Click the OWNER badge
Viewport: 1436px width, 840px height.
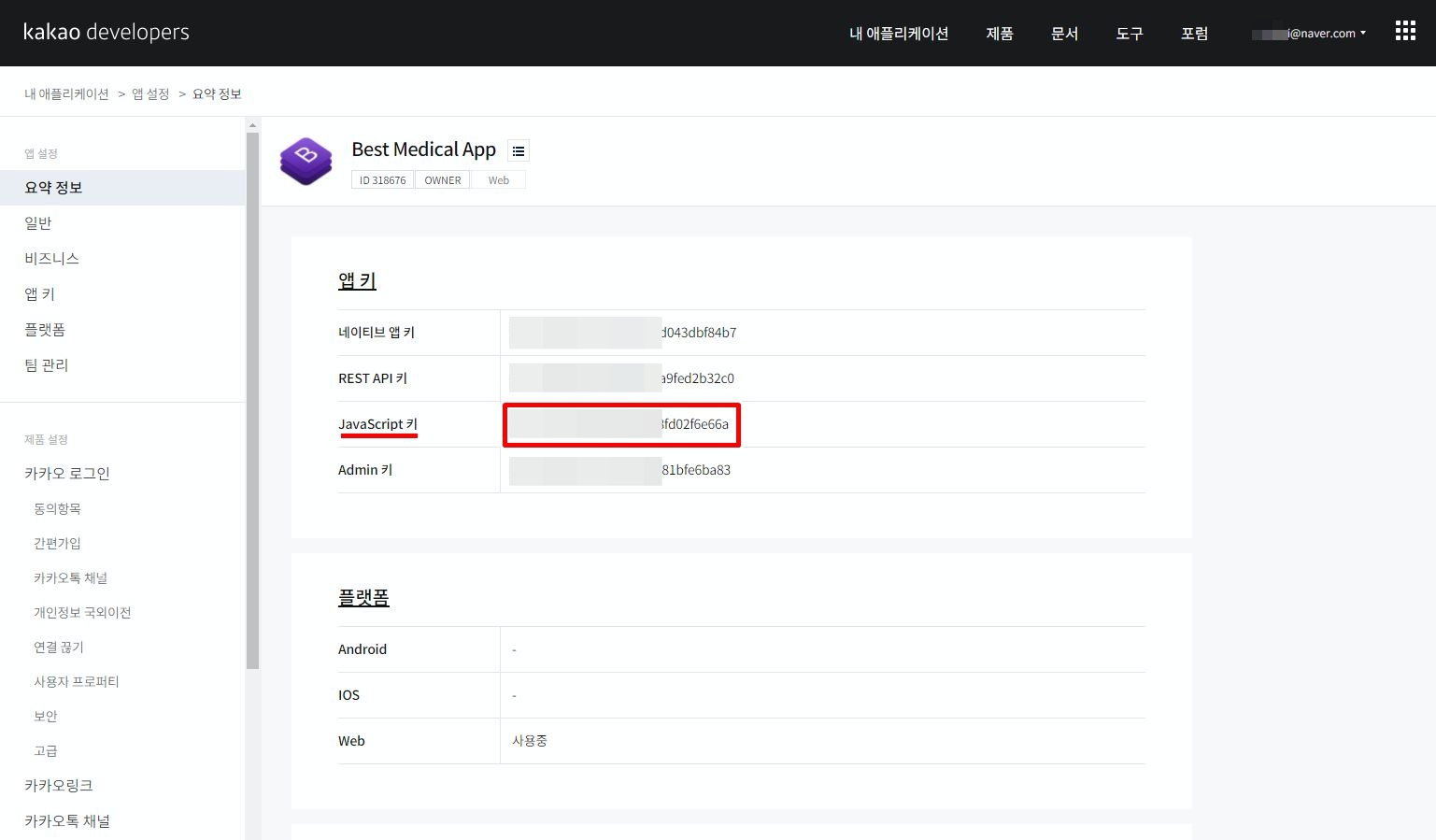(x=443, y=180)
